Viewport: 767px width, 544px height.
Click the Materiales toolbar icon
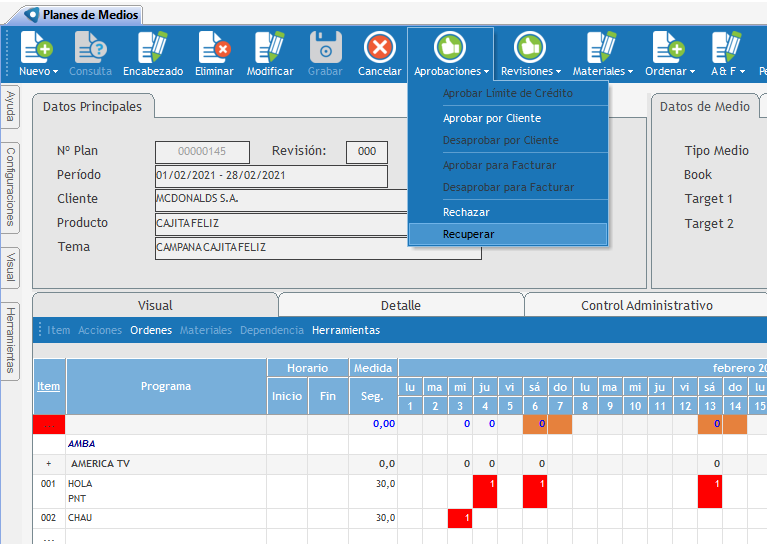[601, 47]
